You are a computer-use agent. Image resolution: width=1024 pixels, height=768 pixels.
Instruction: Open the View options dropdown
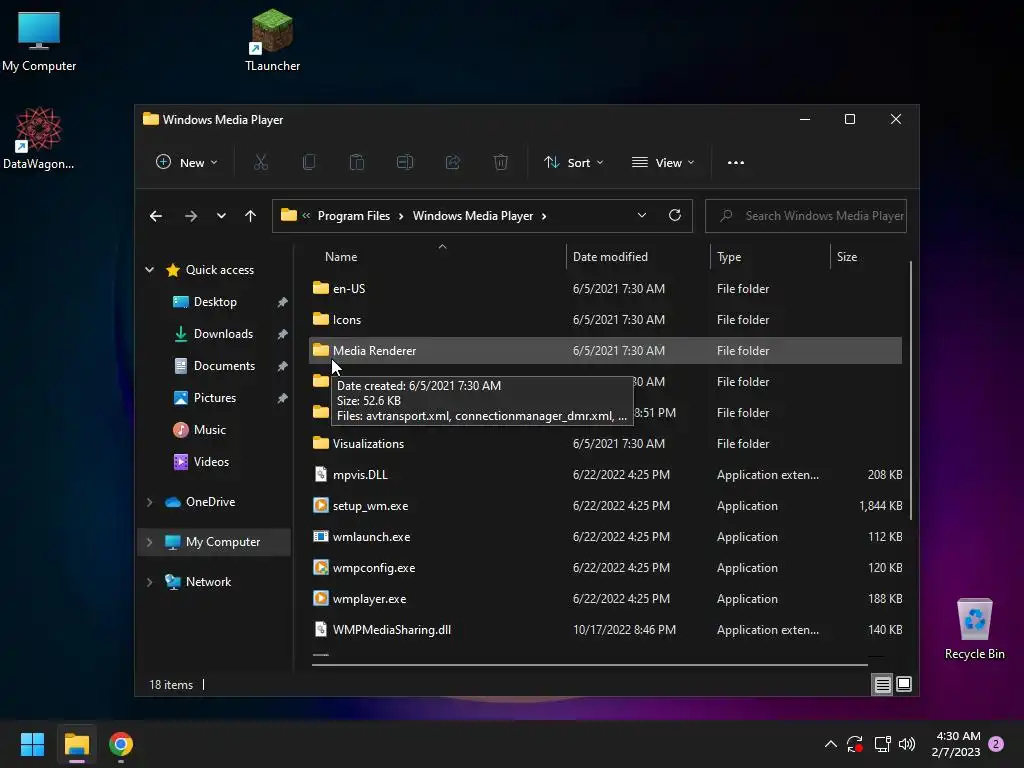pyautogui.click(x=663, y=163)
